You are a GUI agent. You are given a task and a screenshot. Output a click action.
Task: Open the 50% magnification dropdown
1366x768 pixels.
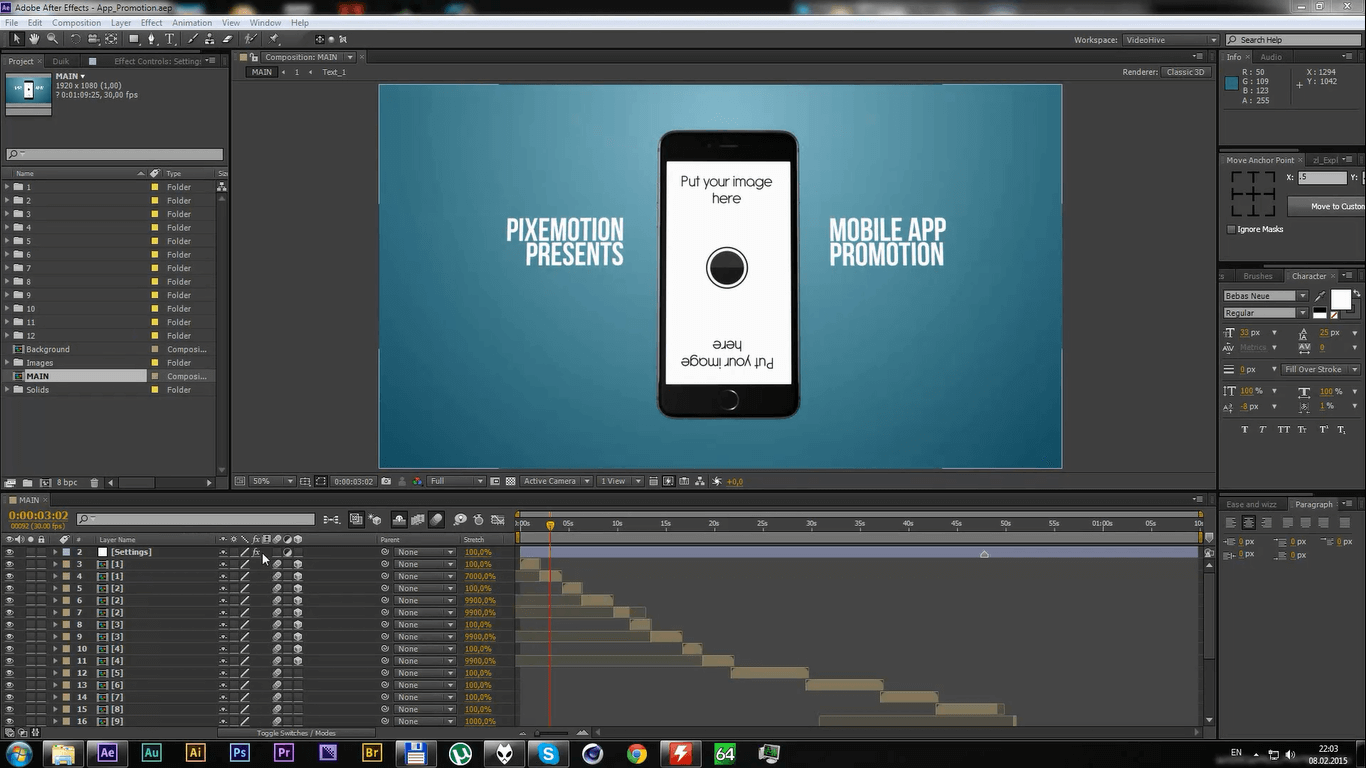[272, 481]
